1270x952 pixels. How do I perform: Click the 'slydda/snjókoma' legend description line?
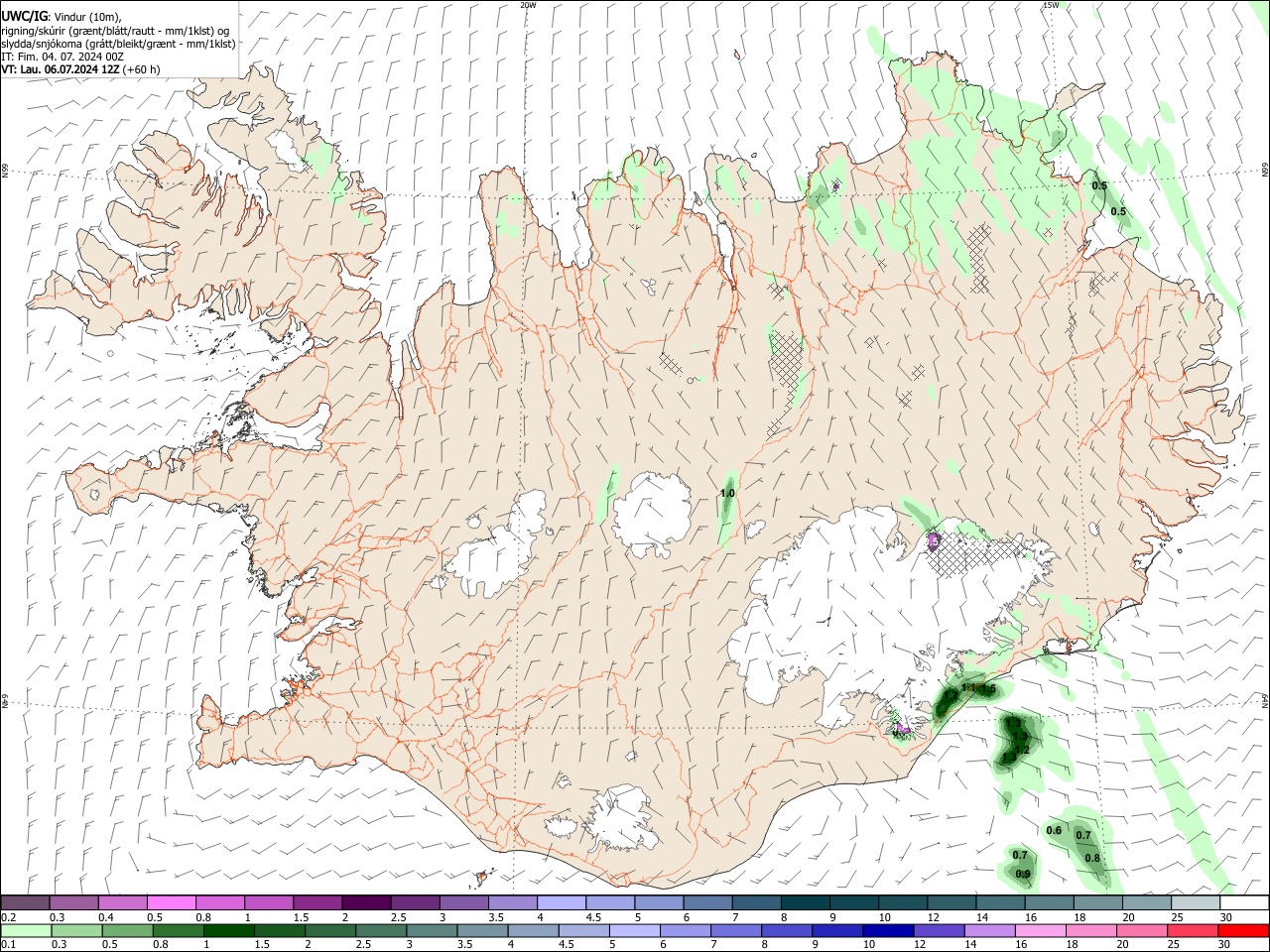(x=118, y=44)
